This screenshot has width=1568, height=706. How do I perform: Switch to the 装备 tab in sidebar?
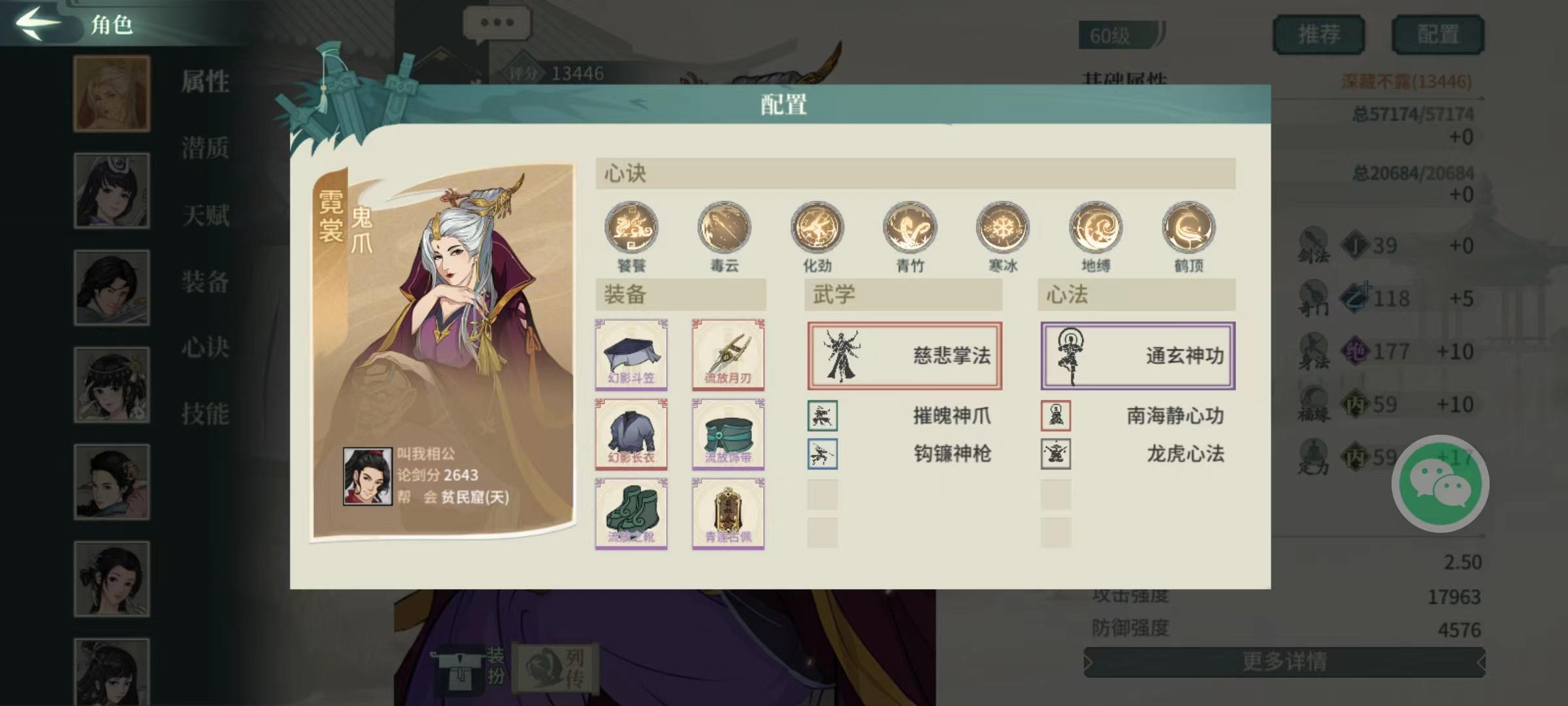click(205, 282)
